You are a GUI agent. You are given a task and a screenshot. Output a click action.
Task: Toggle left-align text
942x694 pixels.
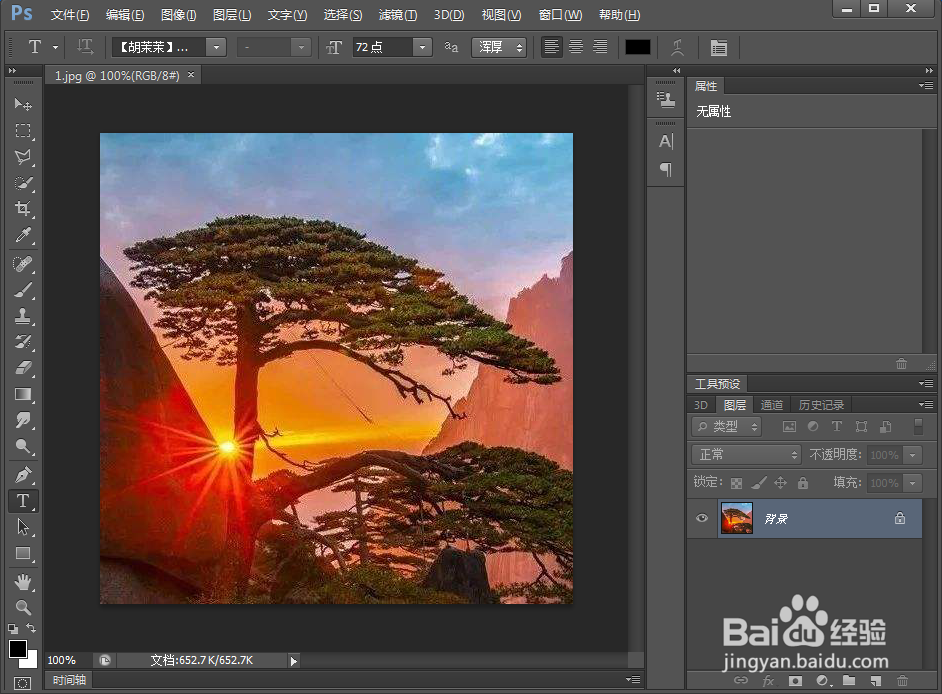pyautogui.click(x=552, y=47)
